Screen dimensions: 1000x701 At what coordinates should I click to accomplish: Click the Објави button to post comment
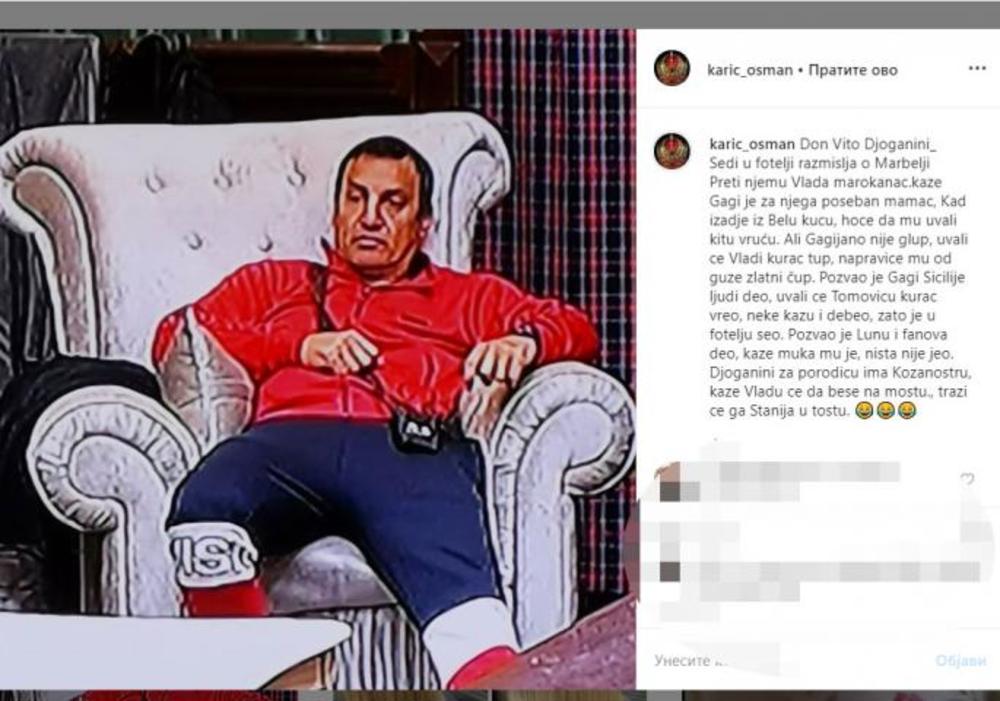pos(960,661)
